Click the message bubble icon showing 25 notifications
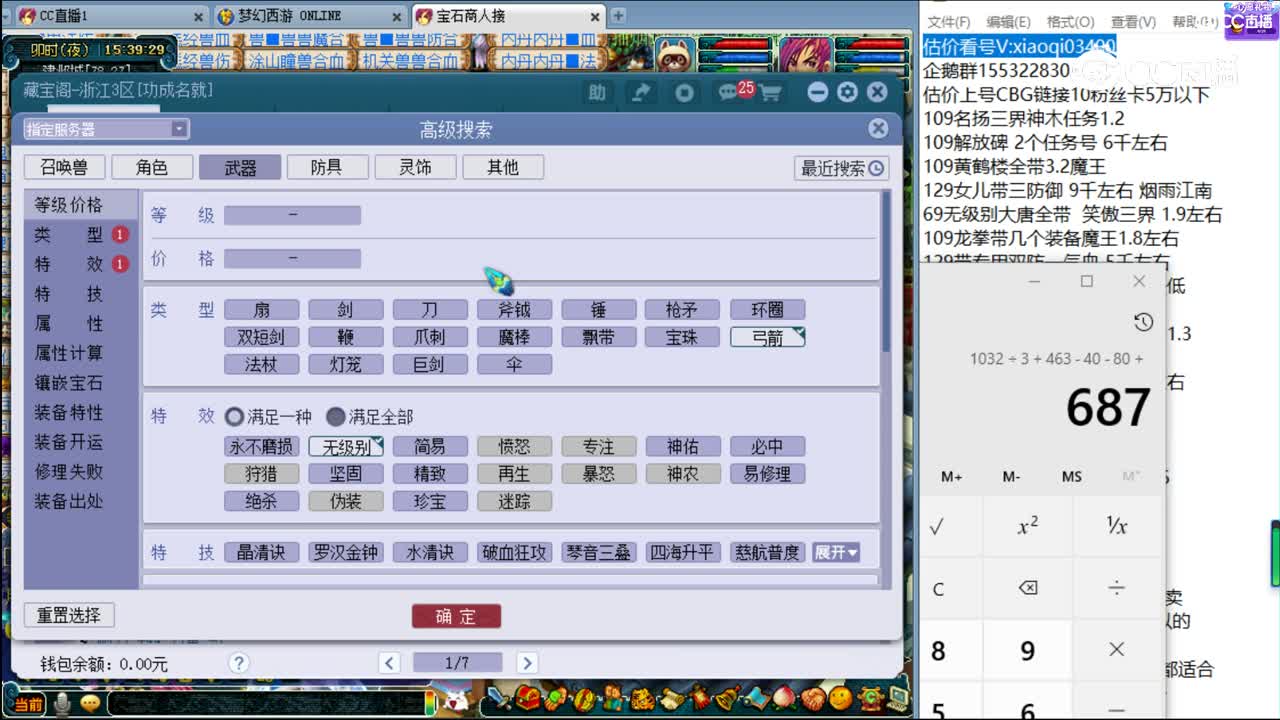Screen dimensions: 1280x720 [x=727, y=93]
